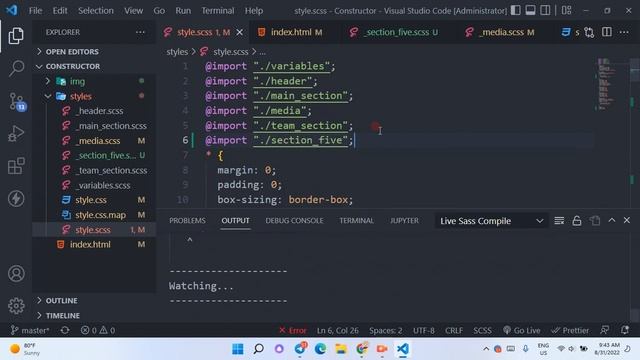Synchronize changes icon in status bar
Viewport: 640px width, 360px height.
[64, 330]
